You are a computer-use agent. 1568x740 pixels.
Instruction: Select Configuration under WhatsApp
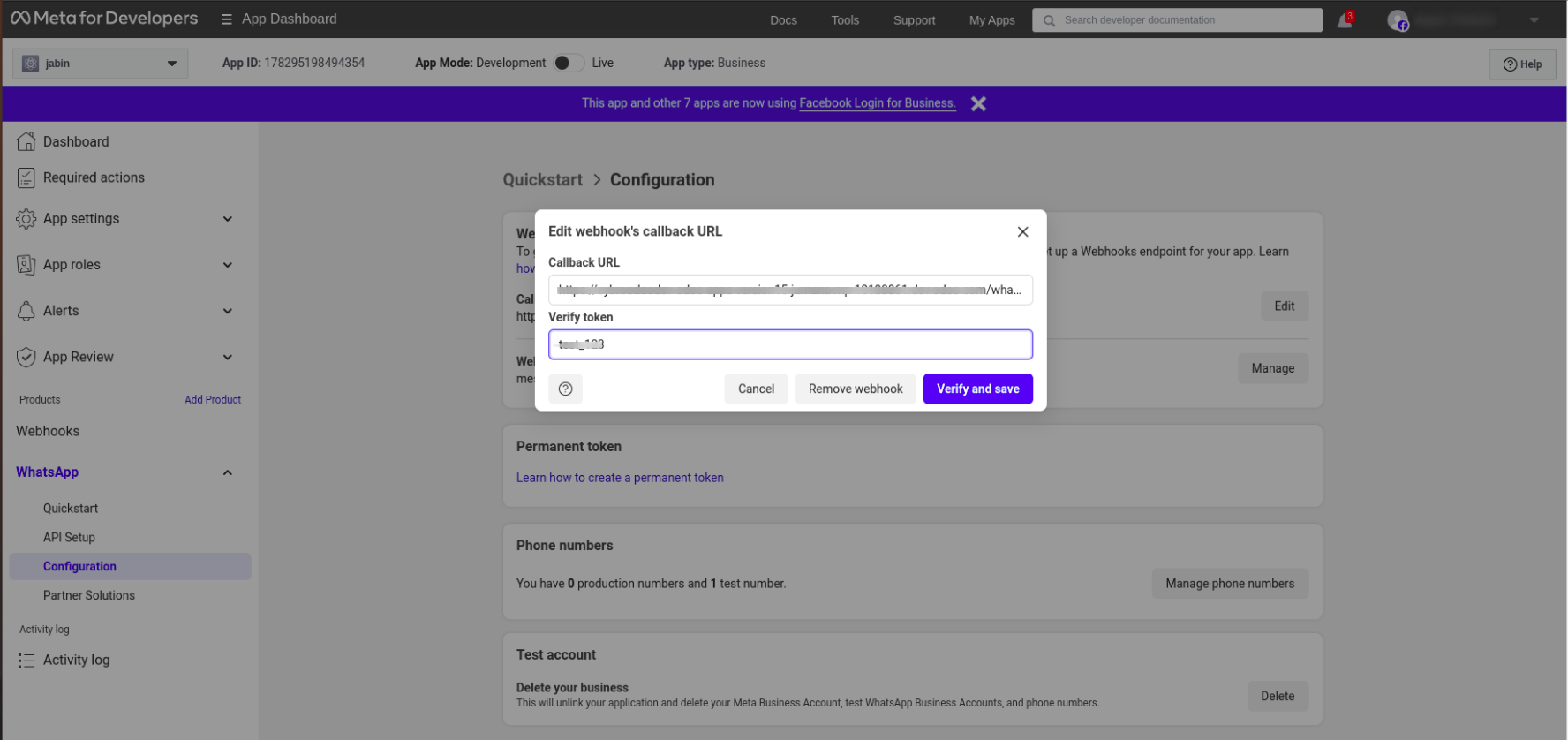pyautogui.click(x=131, y=567)
